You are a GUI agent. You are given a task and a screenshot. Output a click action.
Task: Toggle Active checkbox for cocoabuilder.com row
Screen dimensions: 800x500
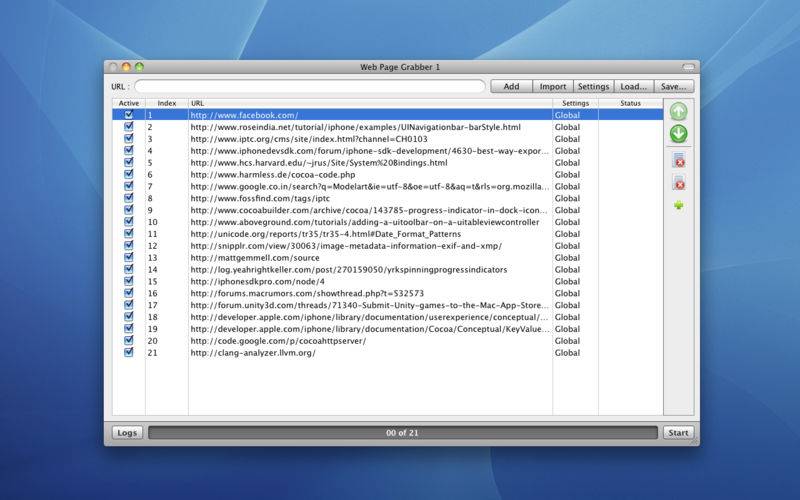point(129,210)
